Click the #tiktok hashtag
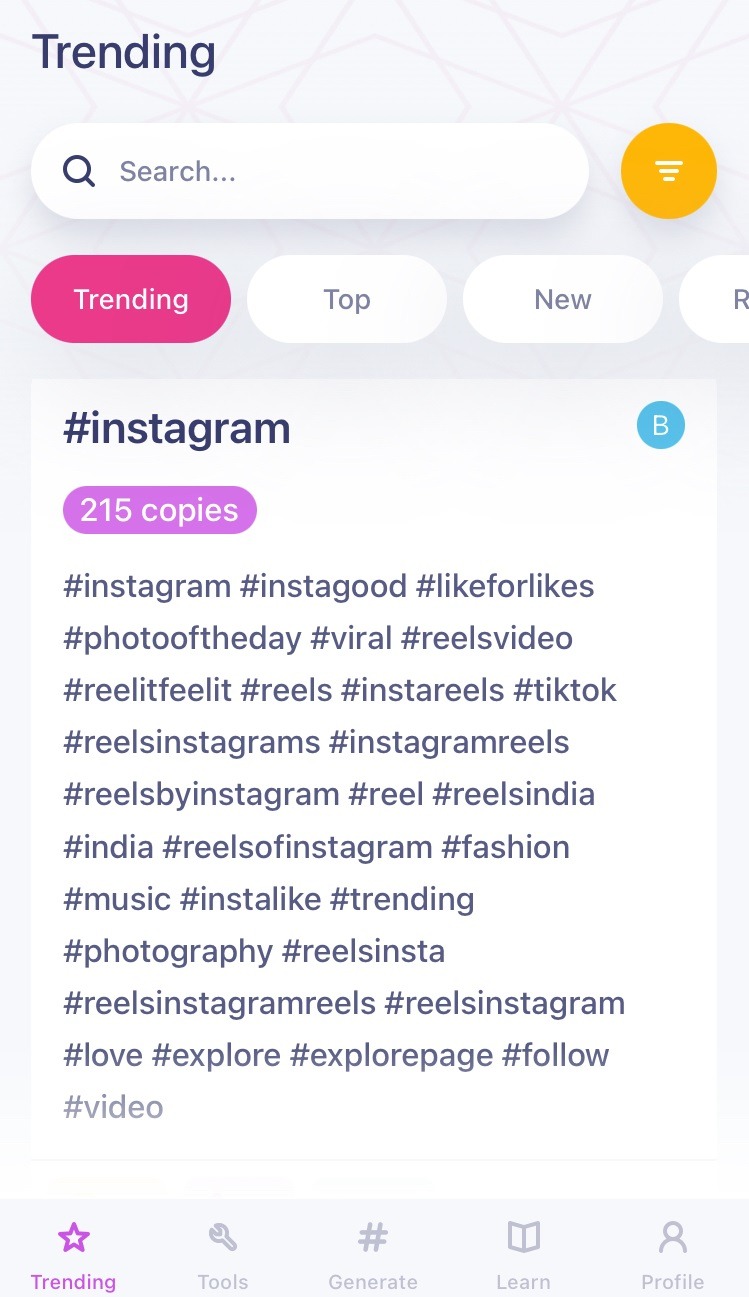The height and width of the screenshot is (1297, 749). point(565,690)
